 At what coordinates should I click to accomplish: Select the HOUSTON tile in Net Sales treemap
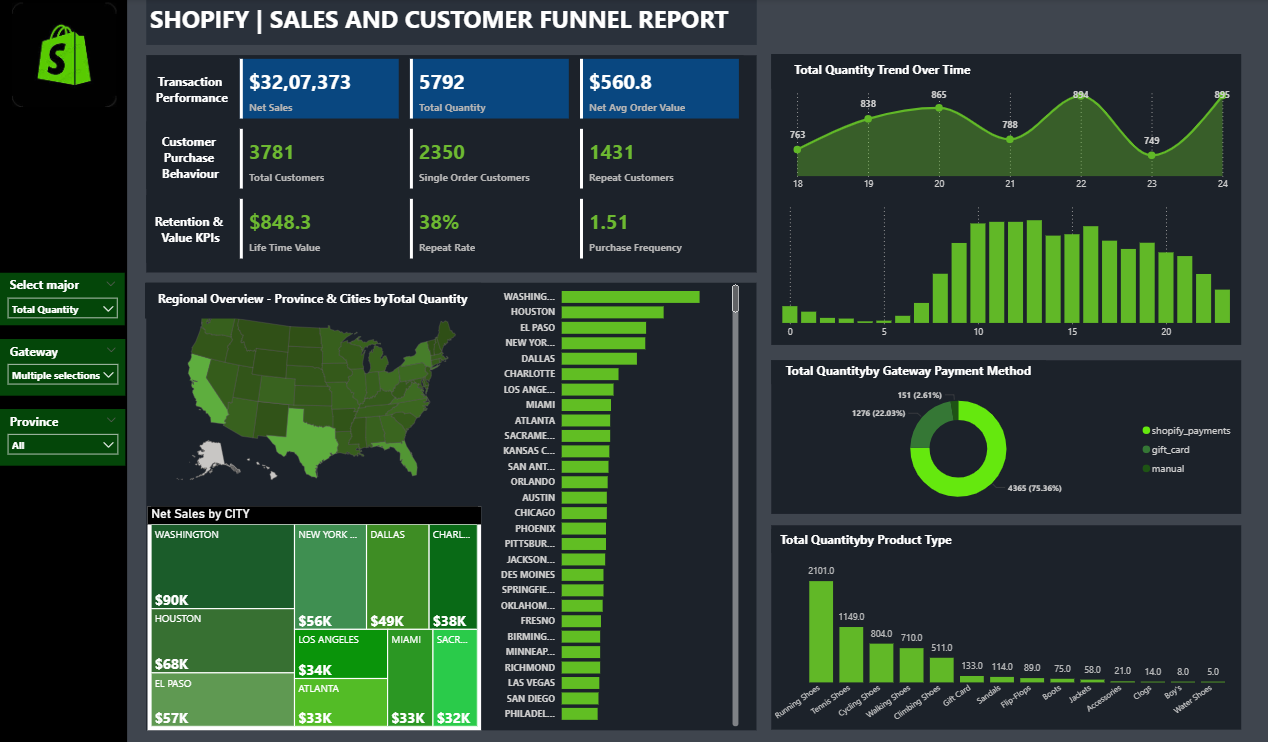(221, 640)
